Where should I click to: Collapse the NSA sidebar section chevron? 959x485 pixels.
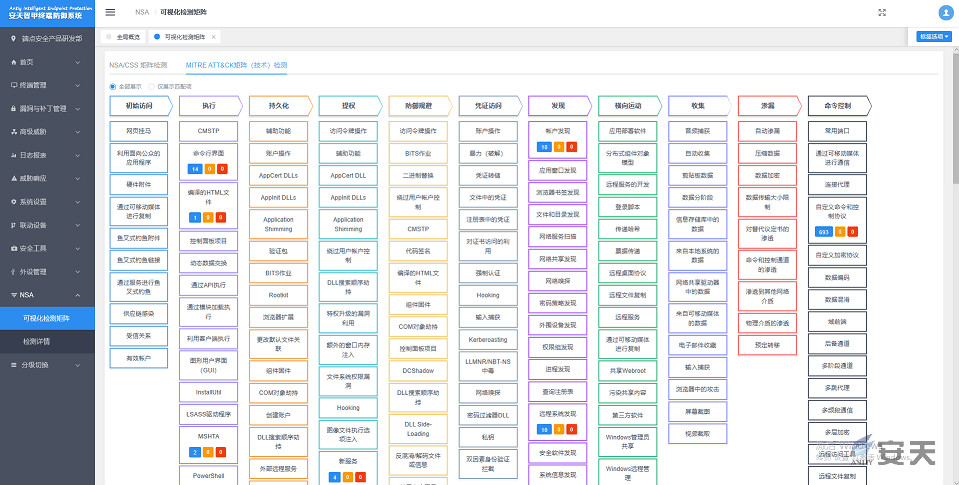[x=78, y=295]
